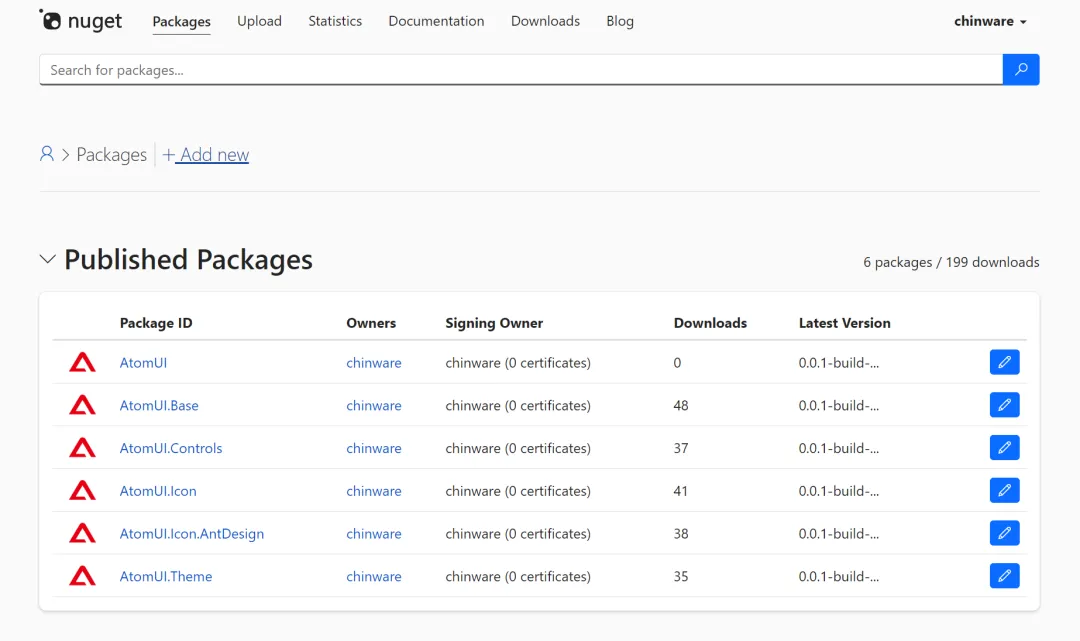
Task: Edit the AtomUI.Icon.AntDesign package pencil icon
Action: tap(1004, 533)
